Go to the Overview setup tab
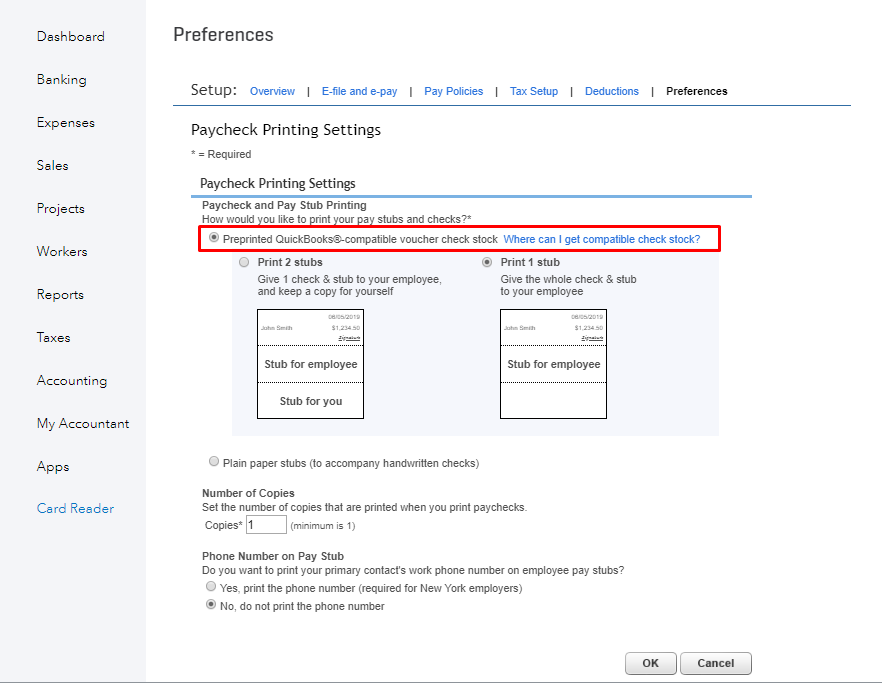Viewport: 882px width, 683px height. (x=272, y=91)
